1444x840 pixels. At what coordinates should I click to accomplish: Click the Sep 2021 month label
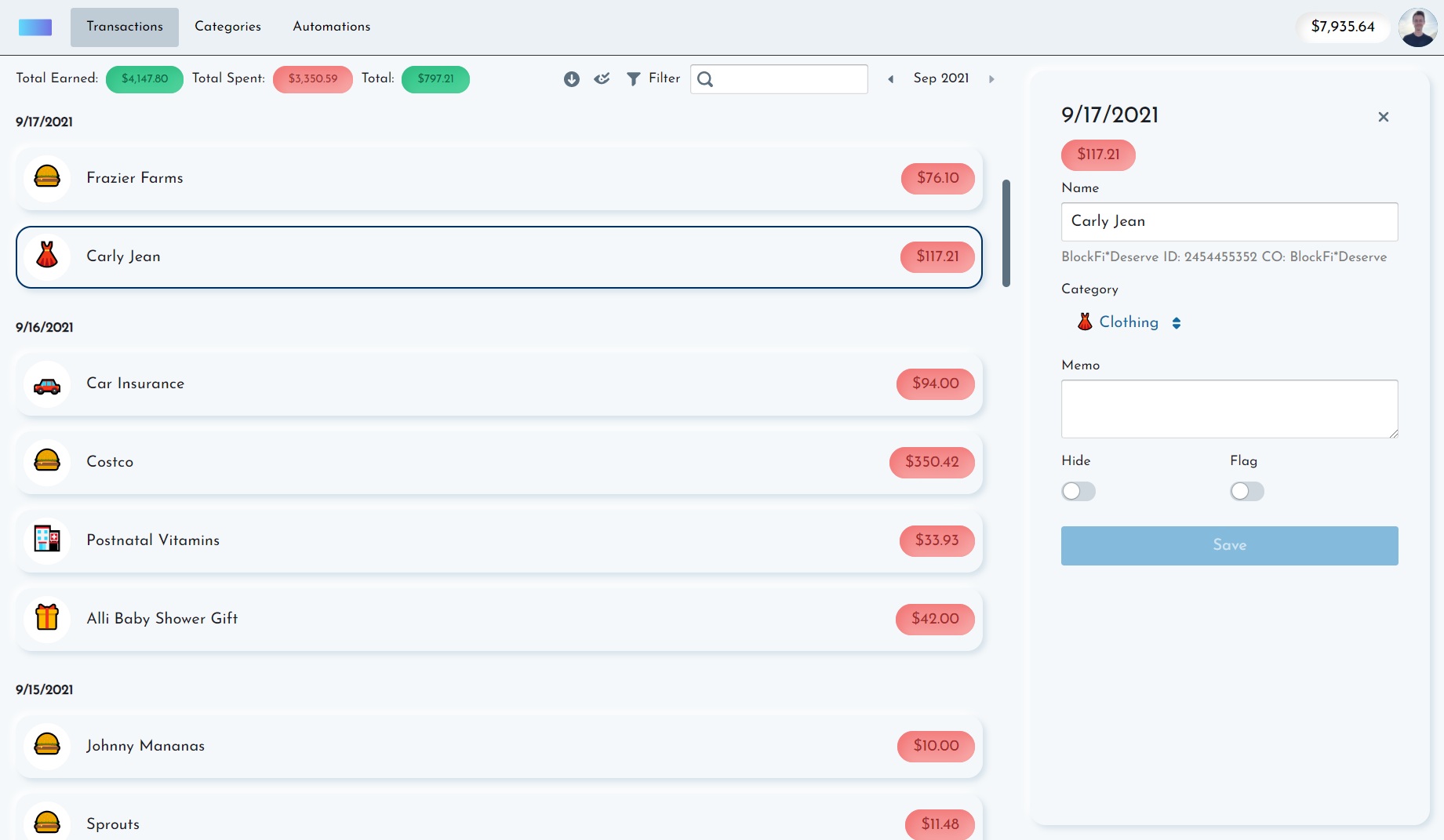click(x=941, y=78)
